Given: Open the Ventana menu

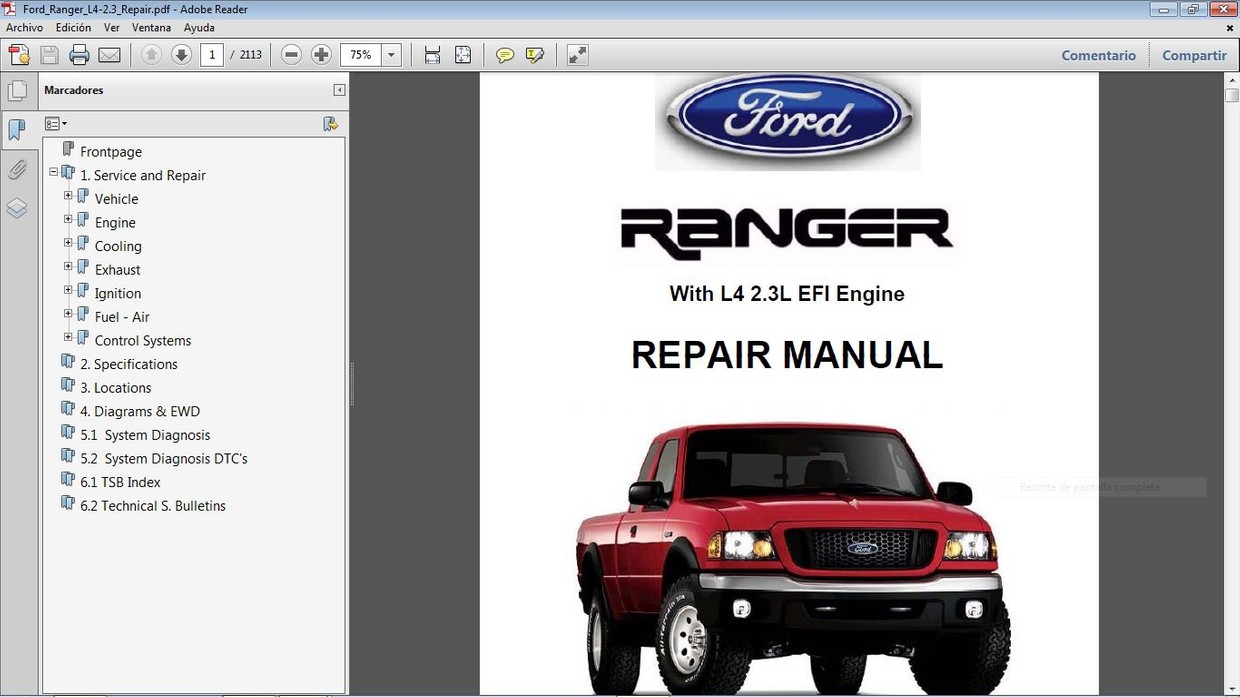Looking at the screenshot, I should click(x=151, y=28).
